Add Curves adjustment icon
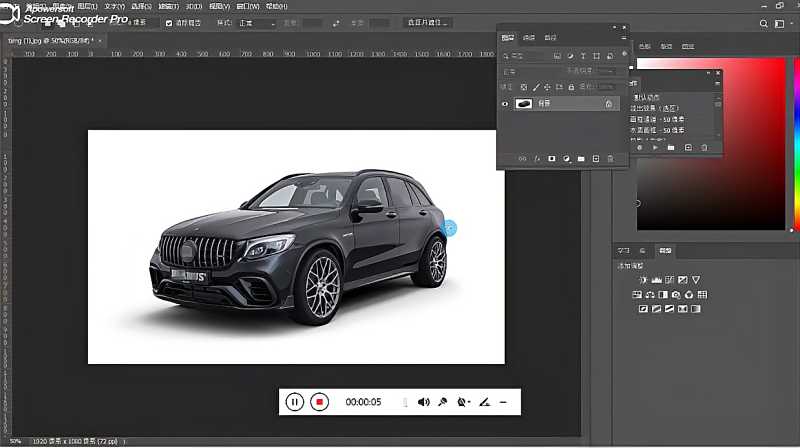This screenshot has width=800, height=448. coord(669,280)
